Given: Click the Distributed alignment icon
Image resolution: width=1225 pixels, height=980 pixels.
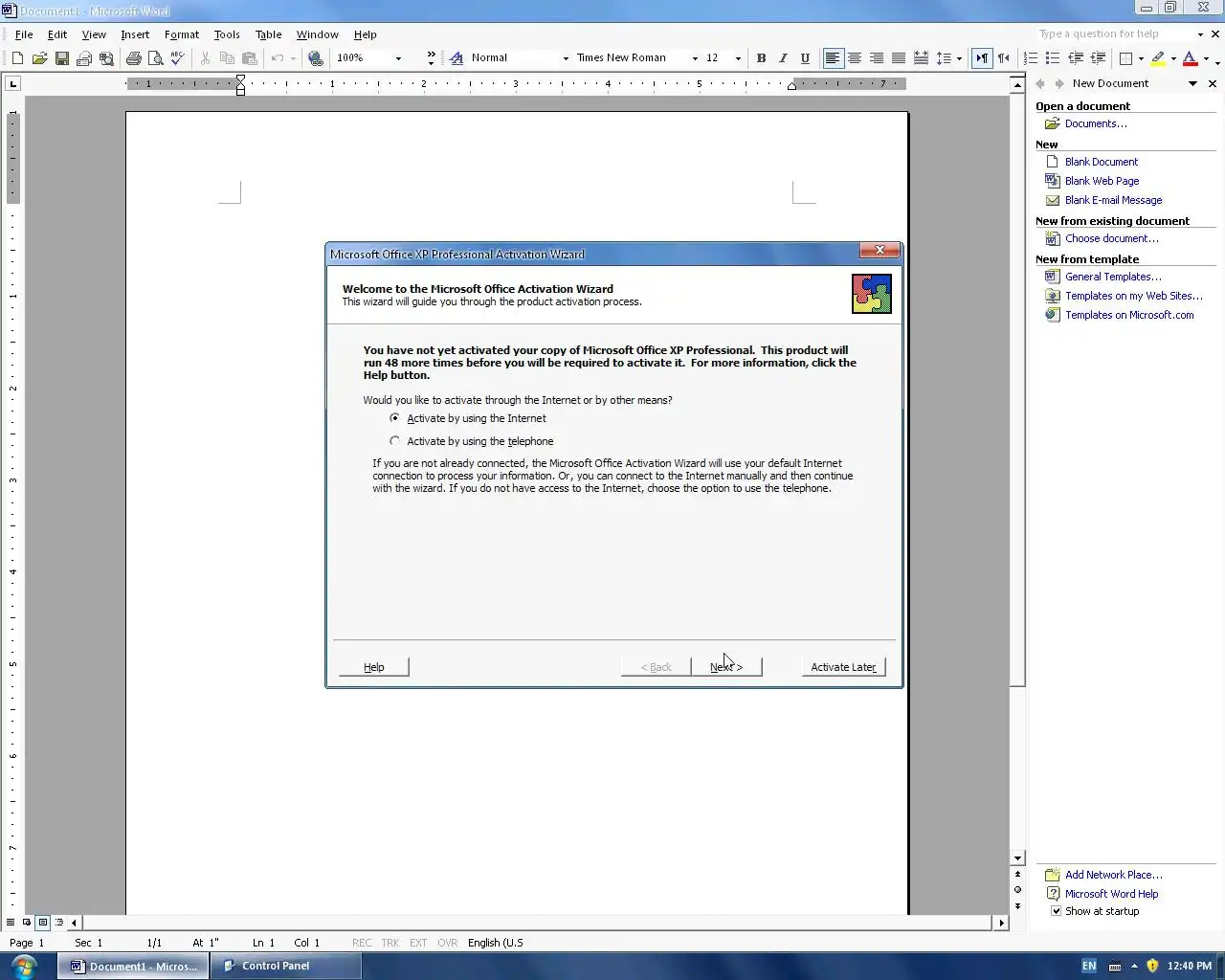Looking at the screenshot, I should (921, 58).
